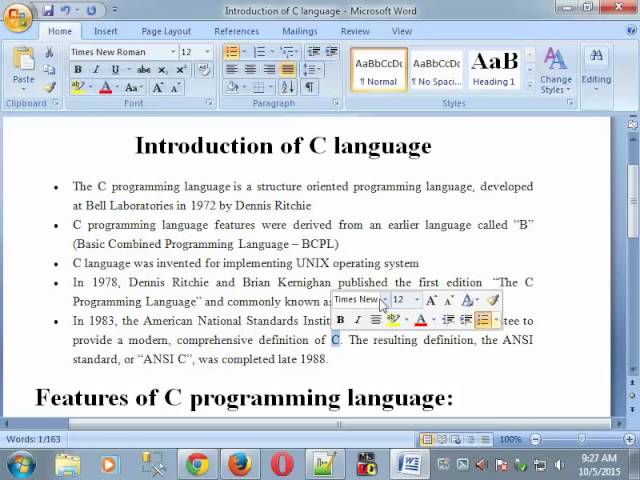Shrink font size in the ribbon
640x480 pixels.
176,87
